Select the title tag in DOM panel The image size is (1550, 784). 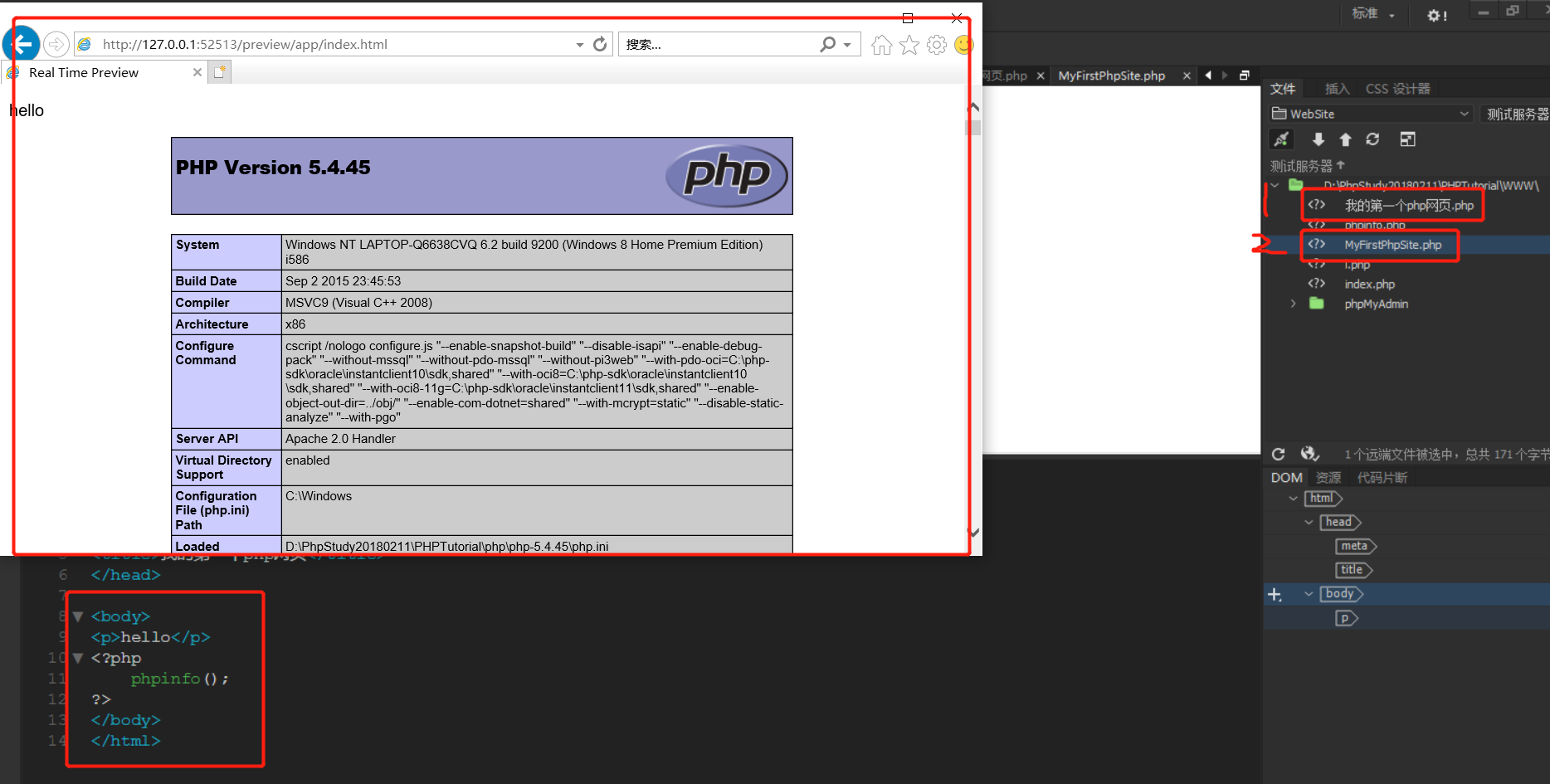(x=1354, y=570)
